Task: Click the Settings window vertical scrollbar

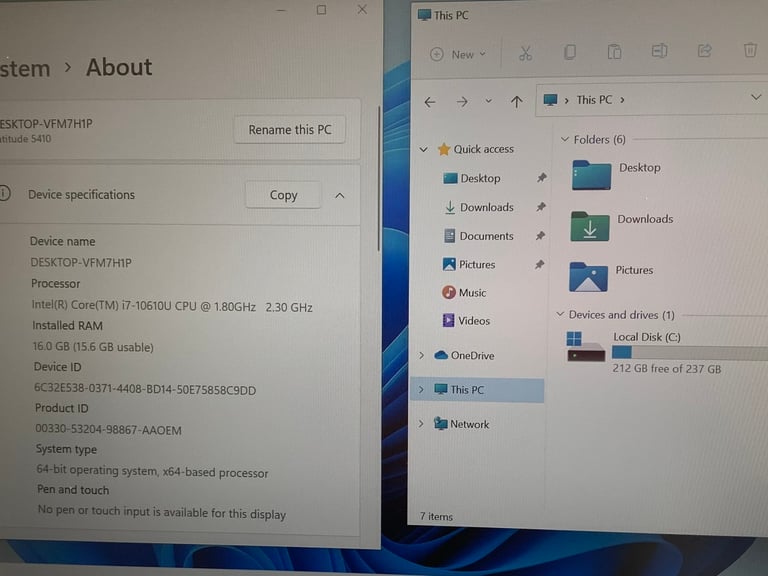Action: [379, 179]
